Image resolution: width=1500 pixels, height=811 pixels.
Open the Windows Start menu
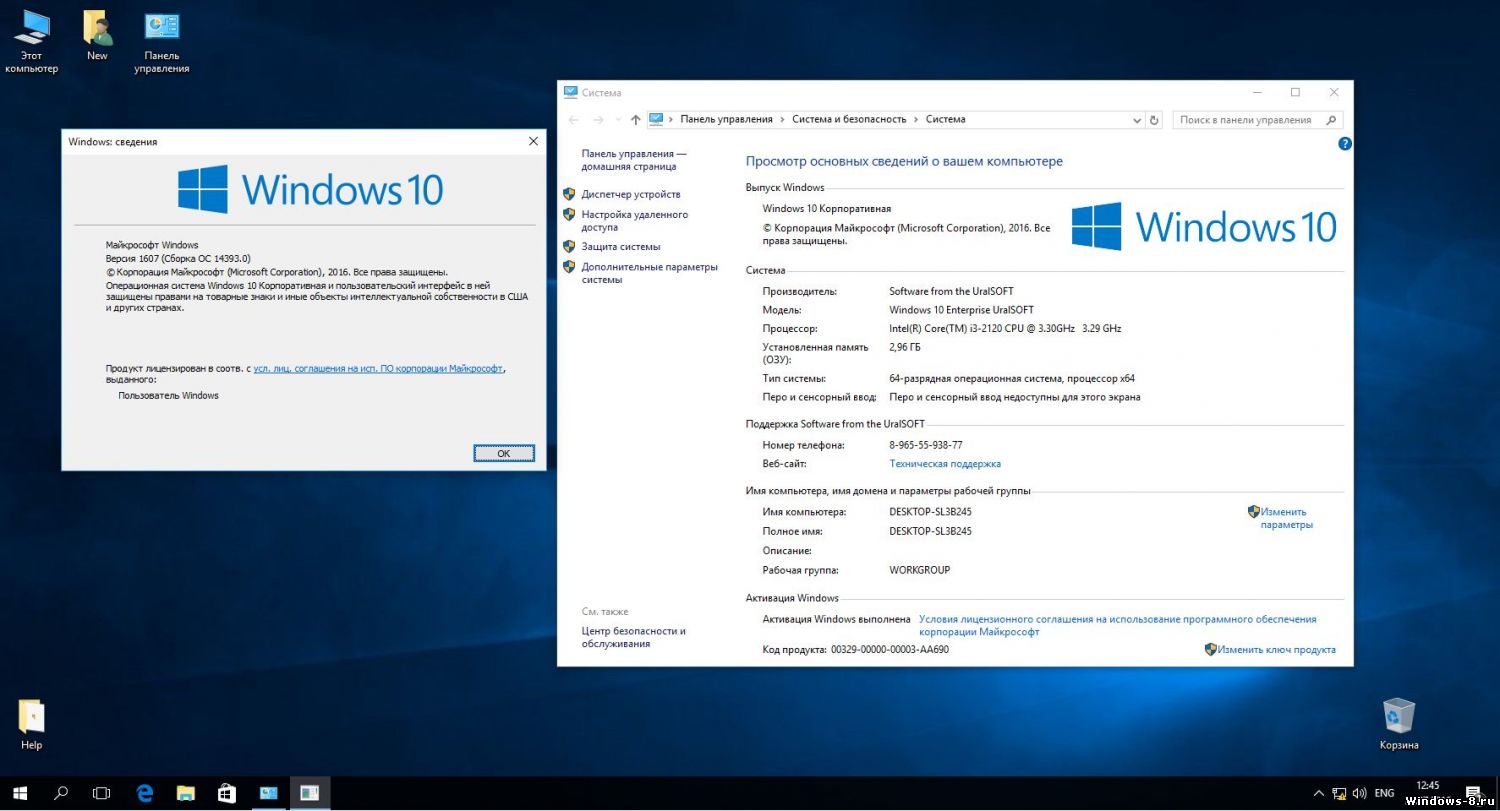coord(20,793)
